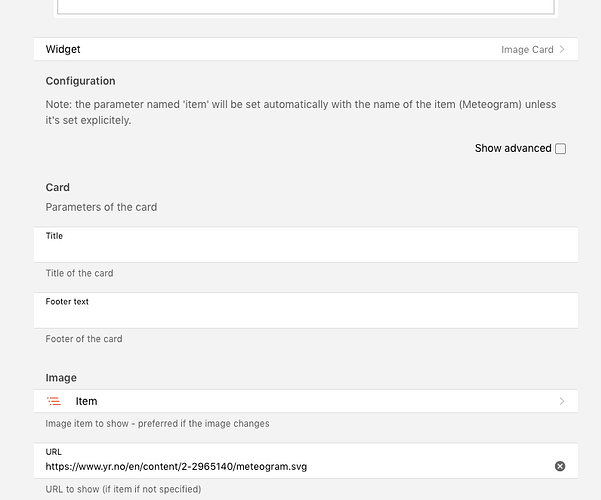This screenshot has width=601, height=500.
Task: Click the Show advanced label text
Action: [513, 148]
